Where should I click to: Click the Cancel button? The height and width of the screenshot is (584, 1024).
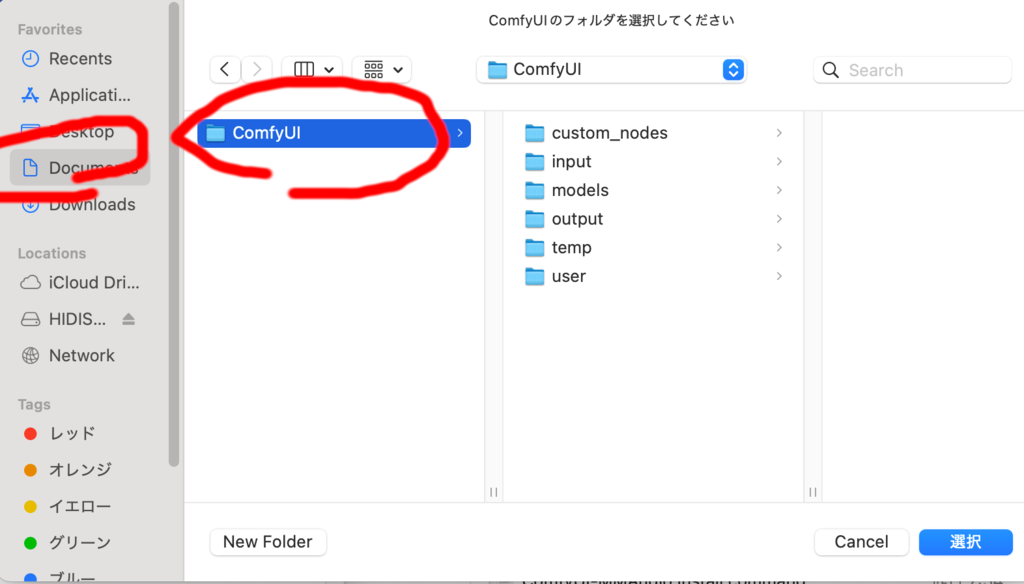(861, 542)
